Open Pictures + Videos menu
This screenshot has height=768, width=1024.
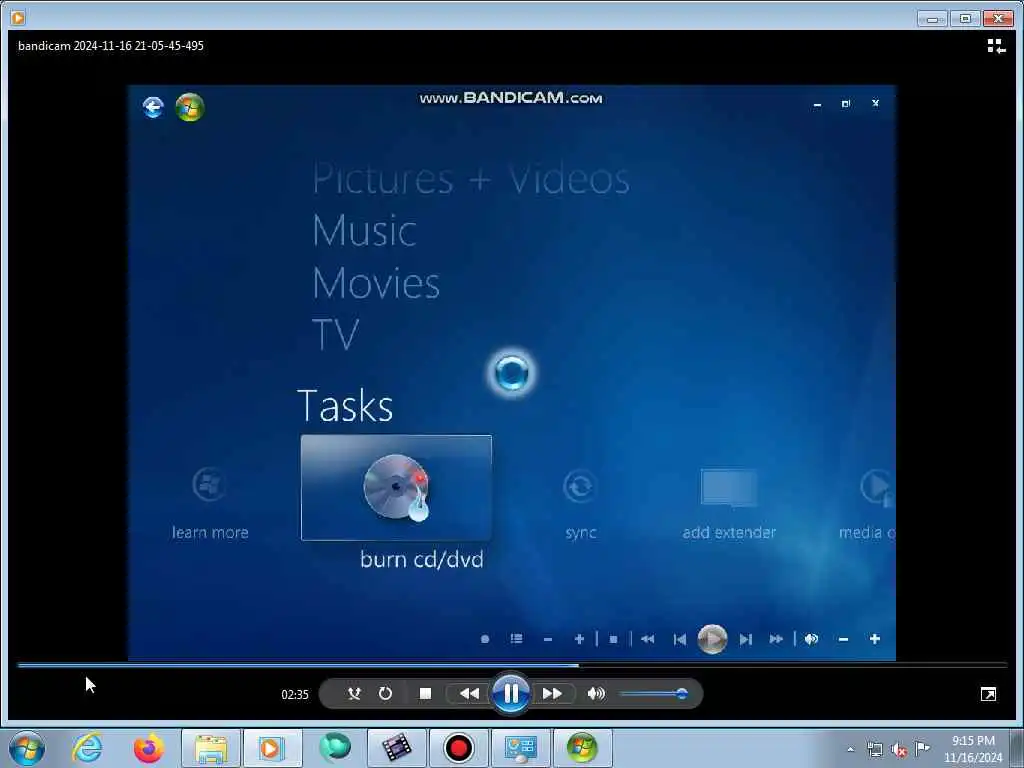click(x=471, y=179)
